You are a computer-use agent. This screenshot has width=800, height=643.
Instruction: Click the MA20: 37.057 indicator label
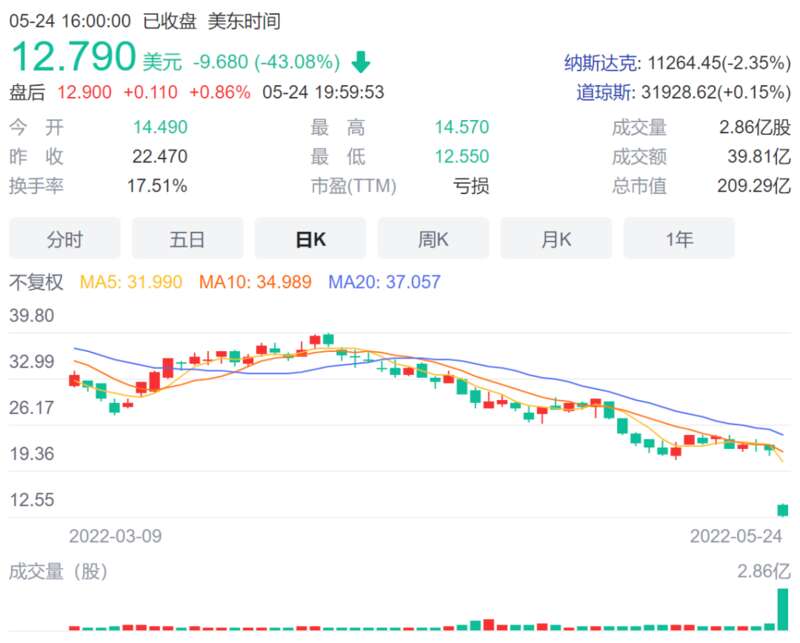point(384,282)
